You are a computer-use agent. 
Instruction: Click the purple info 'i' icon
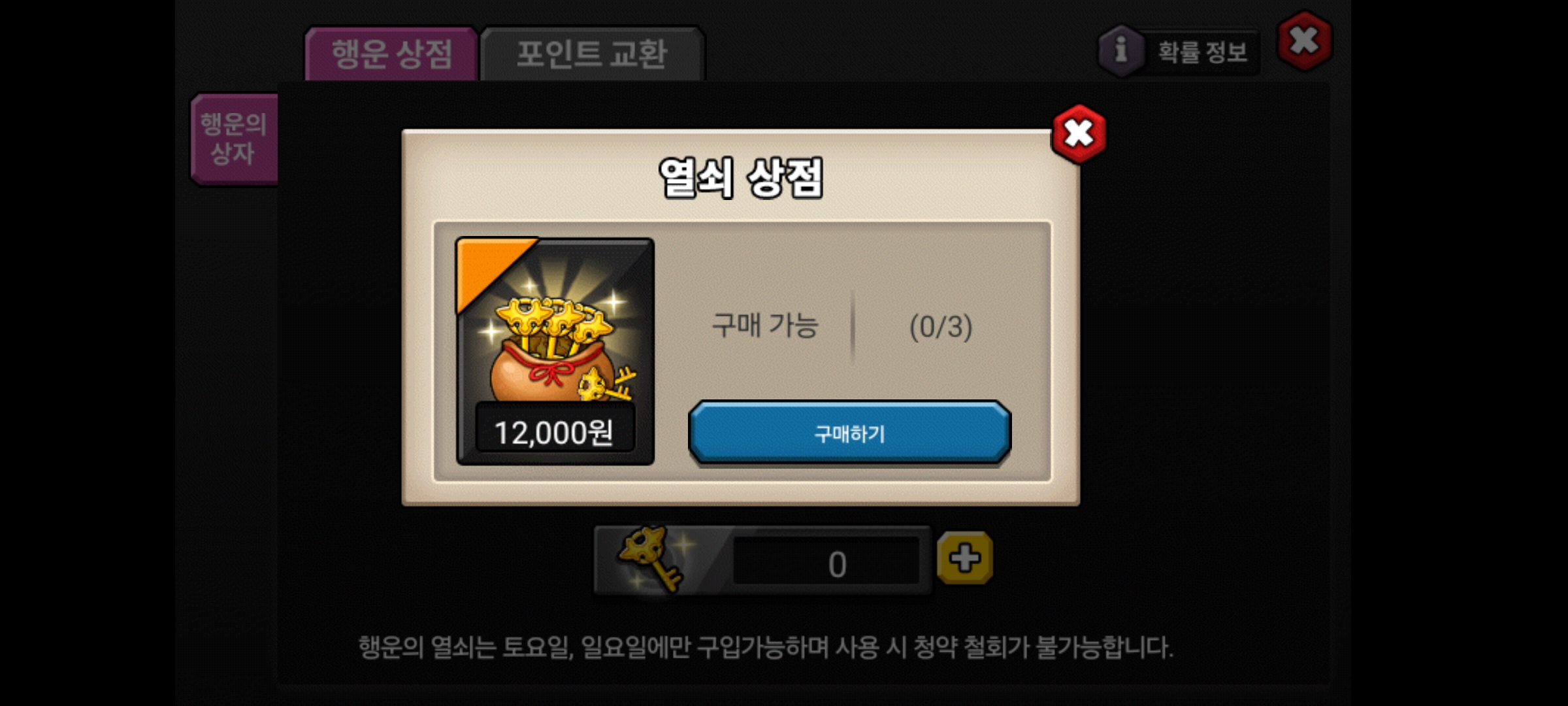click(x=1121, y=51)
